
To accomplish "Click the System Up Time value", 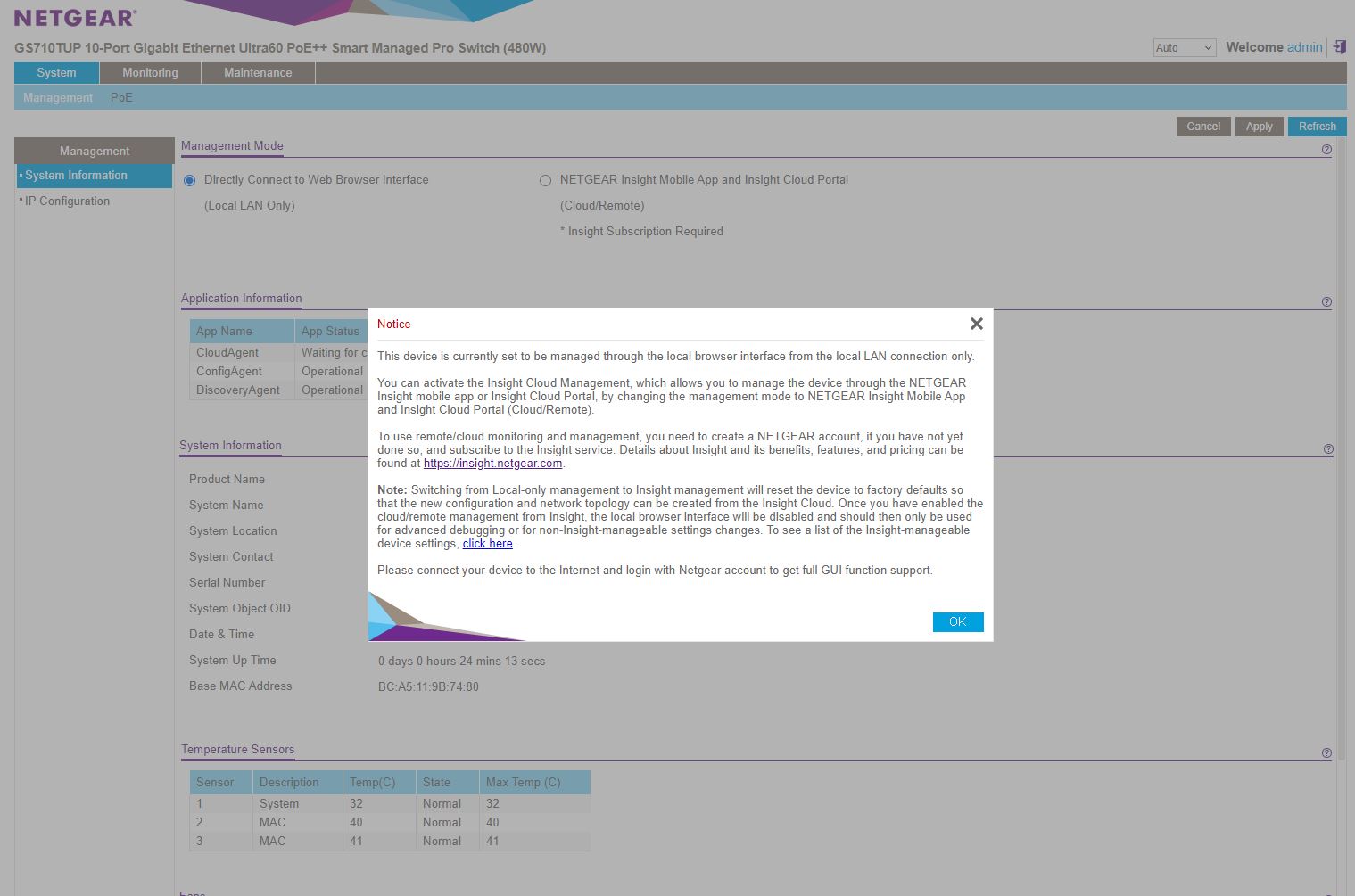I will pos(461,662).
